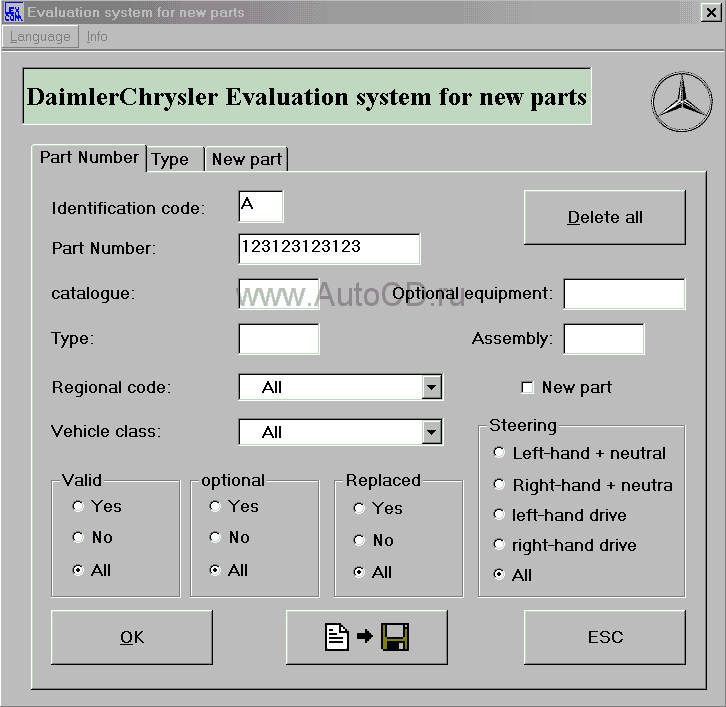Click the Delete all button
The width and height of the screenshot is (726, 707).
[605, 217]
